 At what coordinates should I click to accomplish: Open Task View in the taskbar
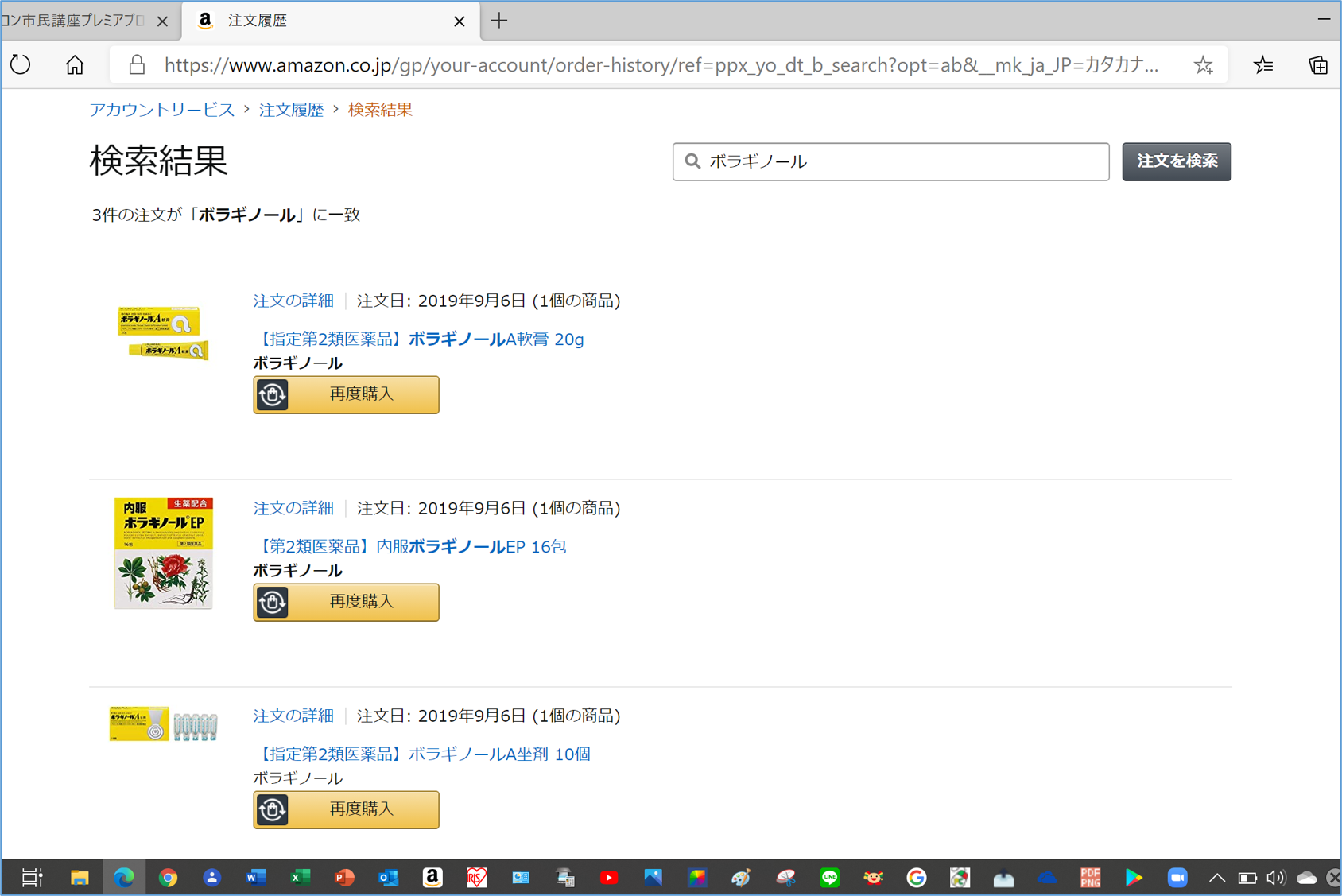(x=33, y=878)
